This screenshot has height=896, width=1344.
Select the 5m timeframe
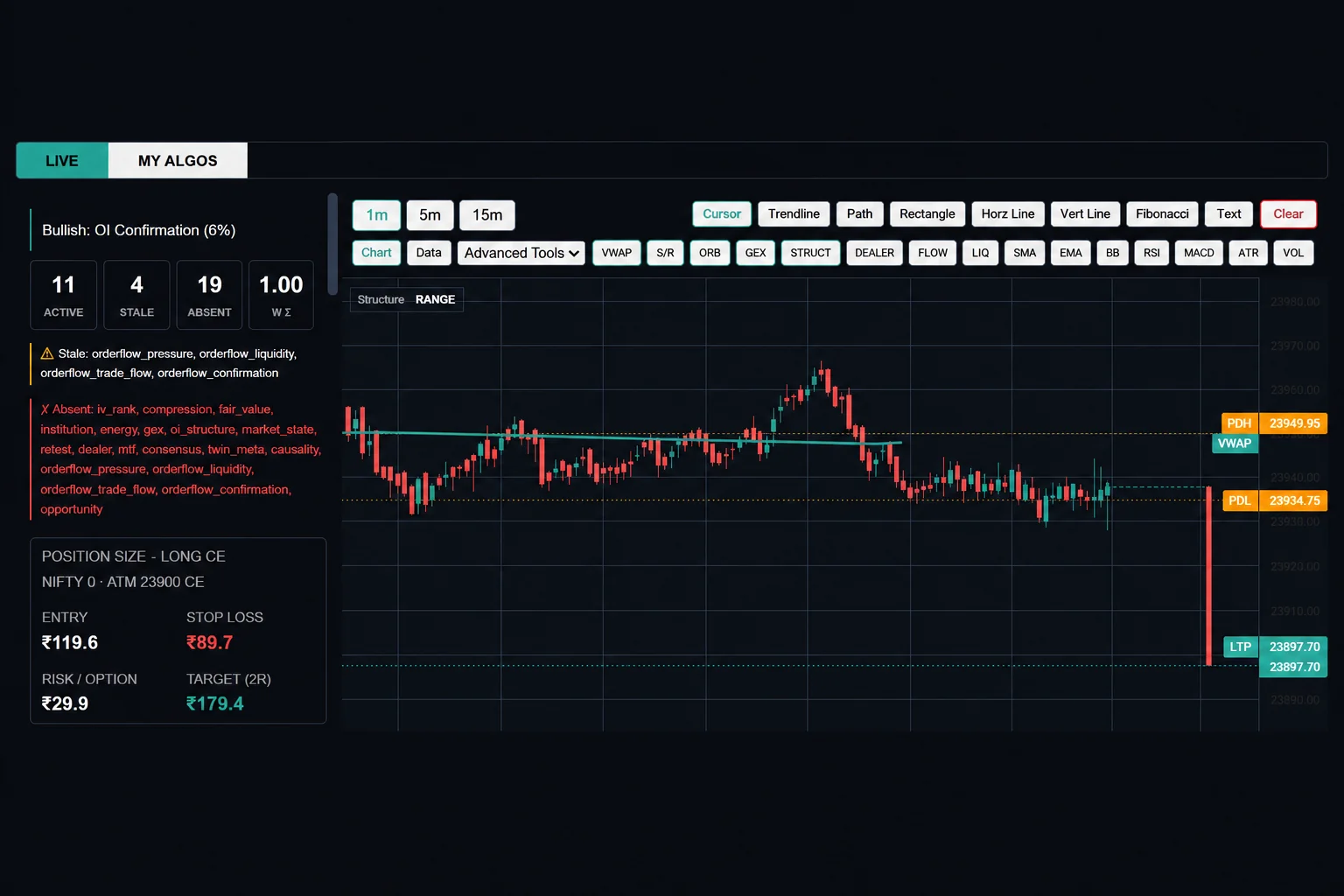[430, 215]
